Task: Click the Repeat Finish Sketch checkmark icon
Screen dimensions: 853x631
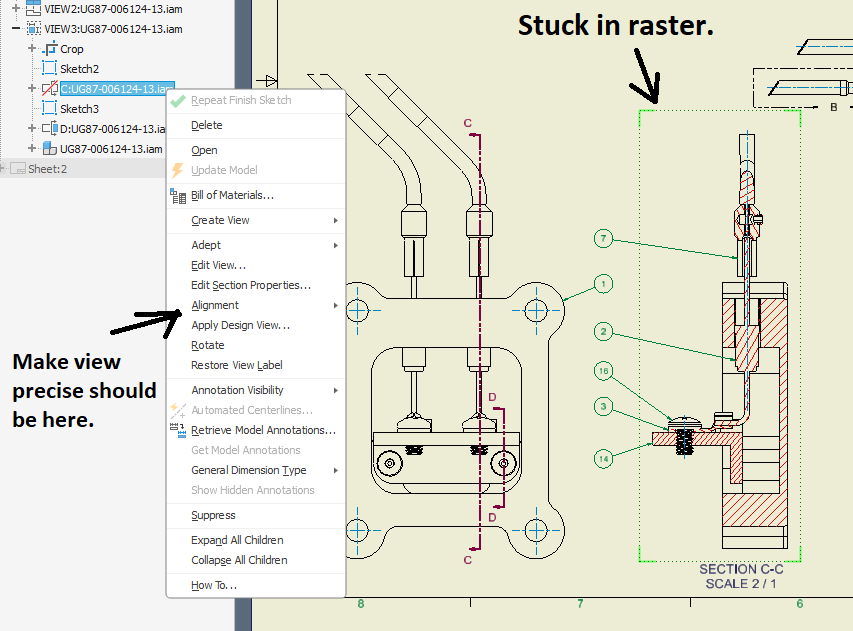Action: coord(180,100)
